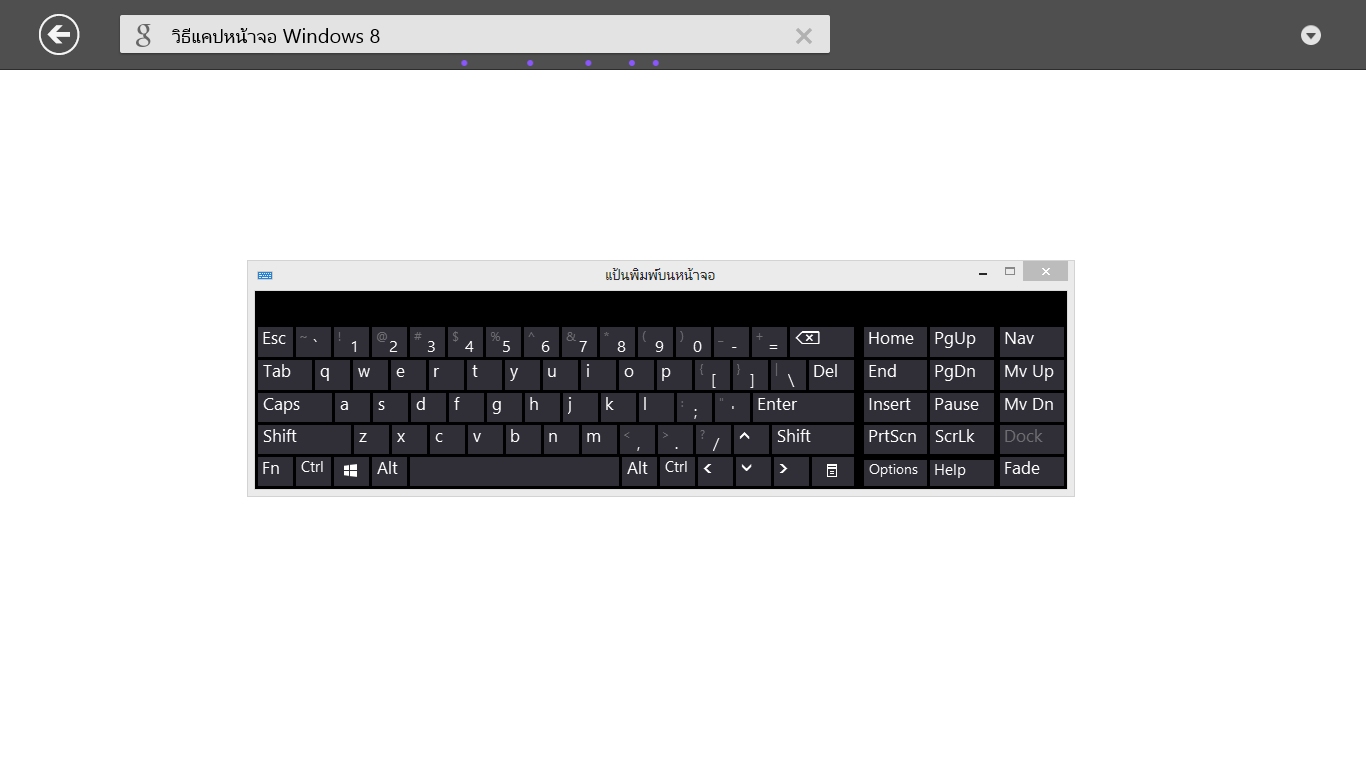Tap the semicolon key
This screenshot has width=1366, height=768.
point(694,407)
